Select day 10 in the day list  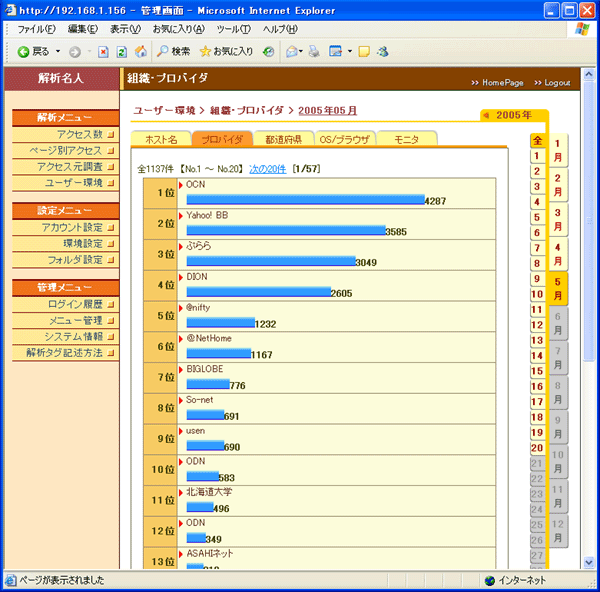537,294
